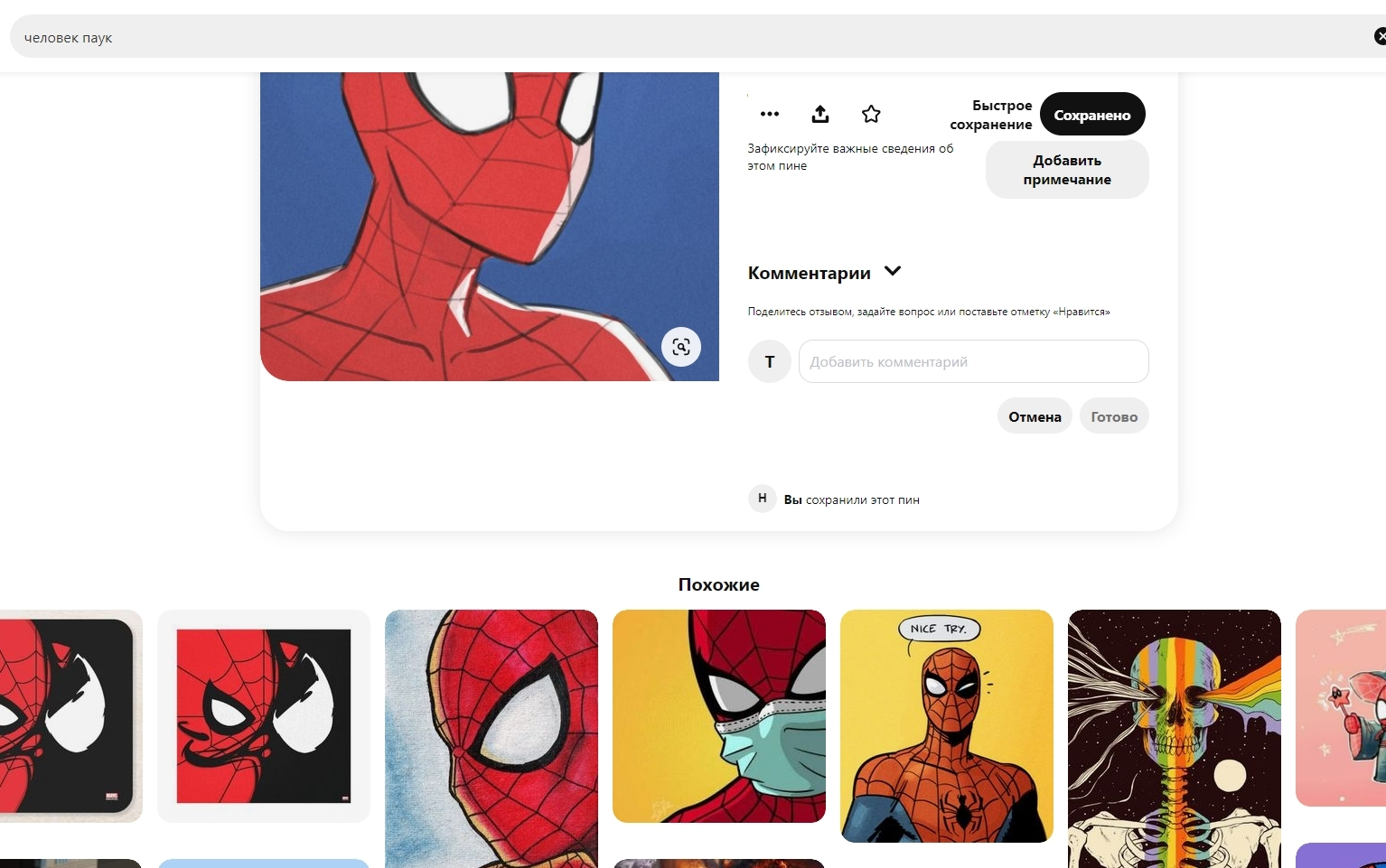Collapse the Комментарии section chevron

(893, 271)
